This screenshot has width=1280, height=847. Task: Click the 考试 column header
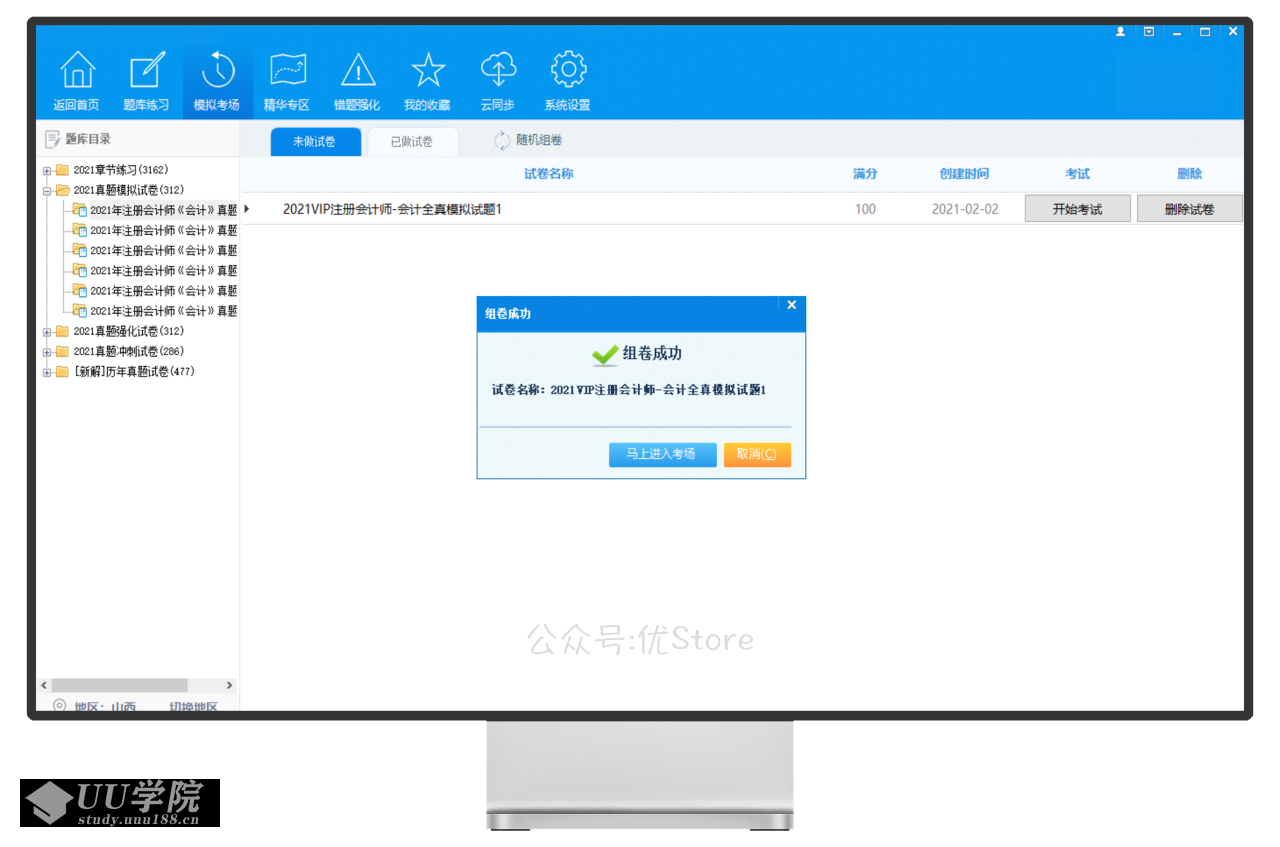1077,174
